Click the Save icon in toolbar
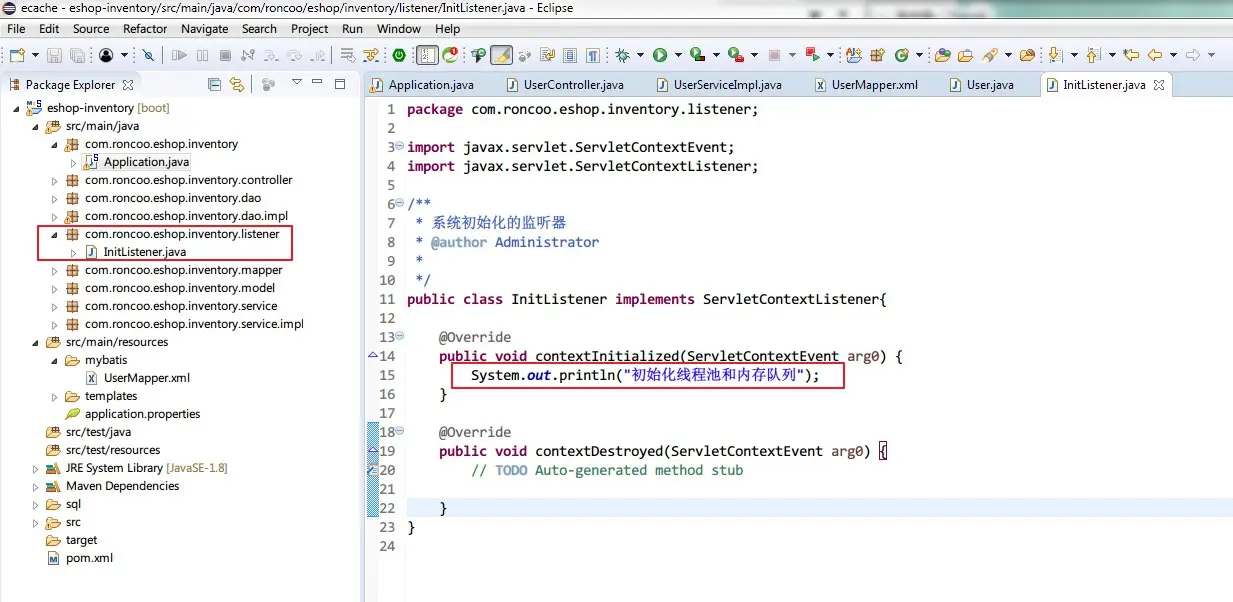1233x602 pixels. 54,55
